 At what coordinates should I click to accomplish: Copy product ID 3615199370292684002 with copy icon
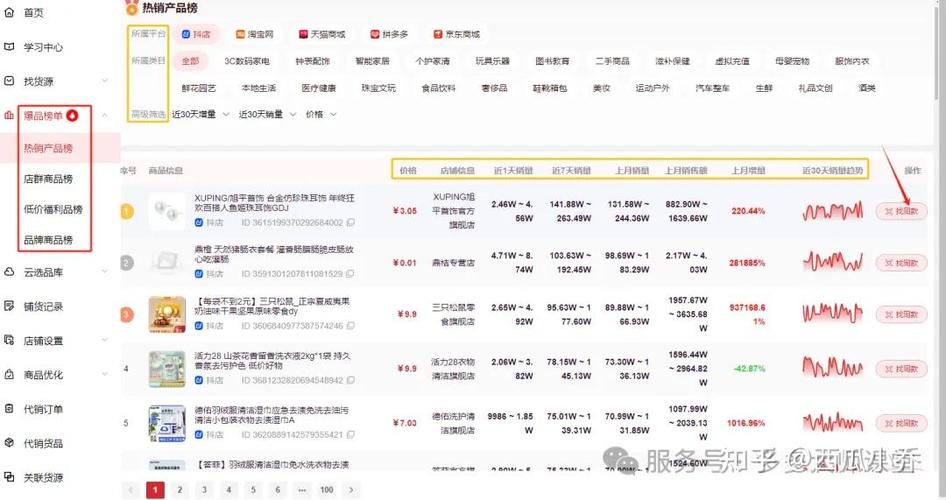tap(351, 223)
